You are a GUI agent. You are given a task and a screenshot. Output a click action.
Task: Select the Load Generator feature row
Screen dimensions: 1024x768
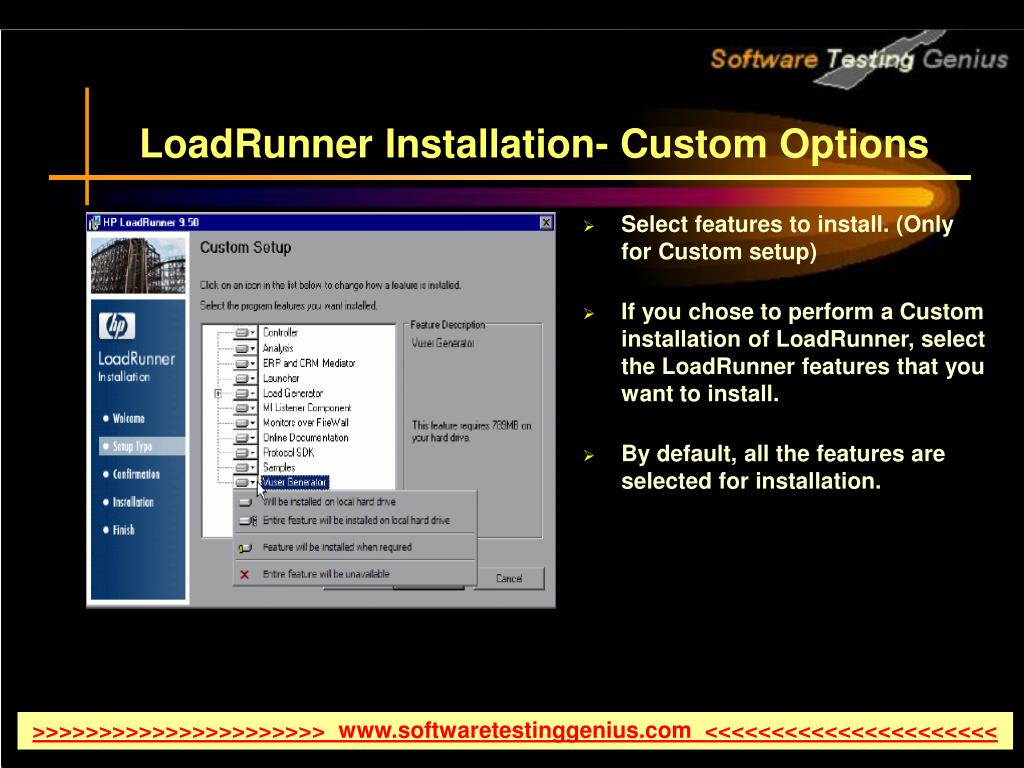point(293,393)
